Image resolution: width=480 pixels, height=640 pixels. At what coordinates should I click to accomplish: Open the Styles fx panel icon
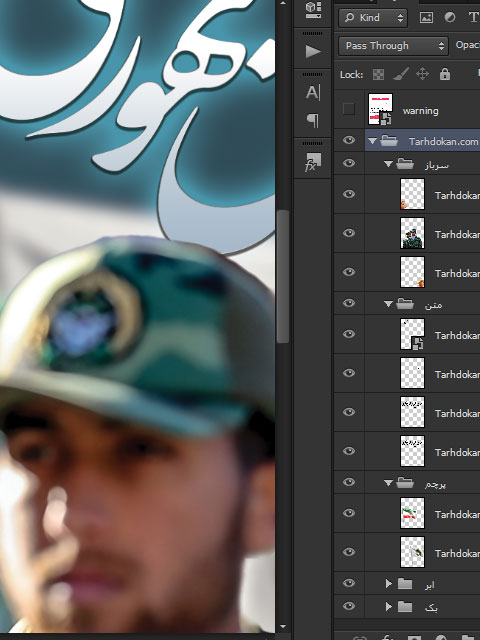coord(313,162)
